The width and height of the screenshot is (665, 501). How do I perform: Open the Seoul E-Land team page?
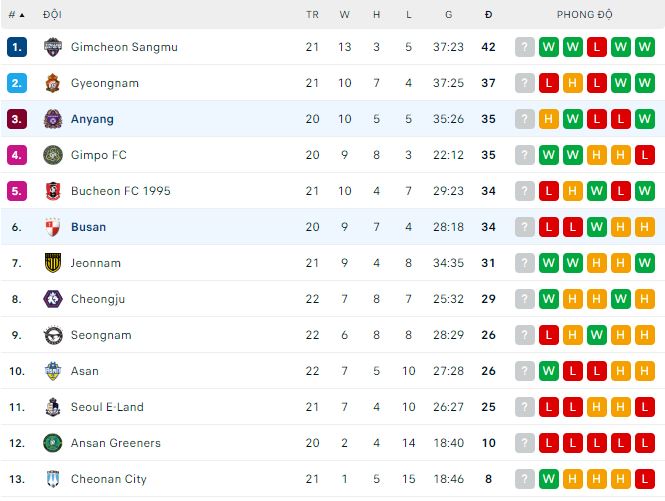point(107,407)
